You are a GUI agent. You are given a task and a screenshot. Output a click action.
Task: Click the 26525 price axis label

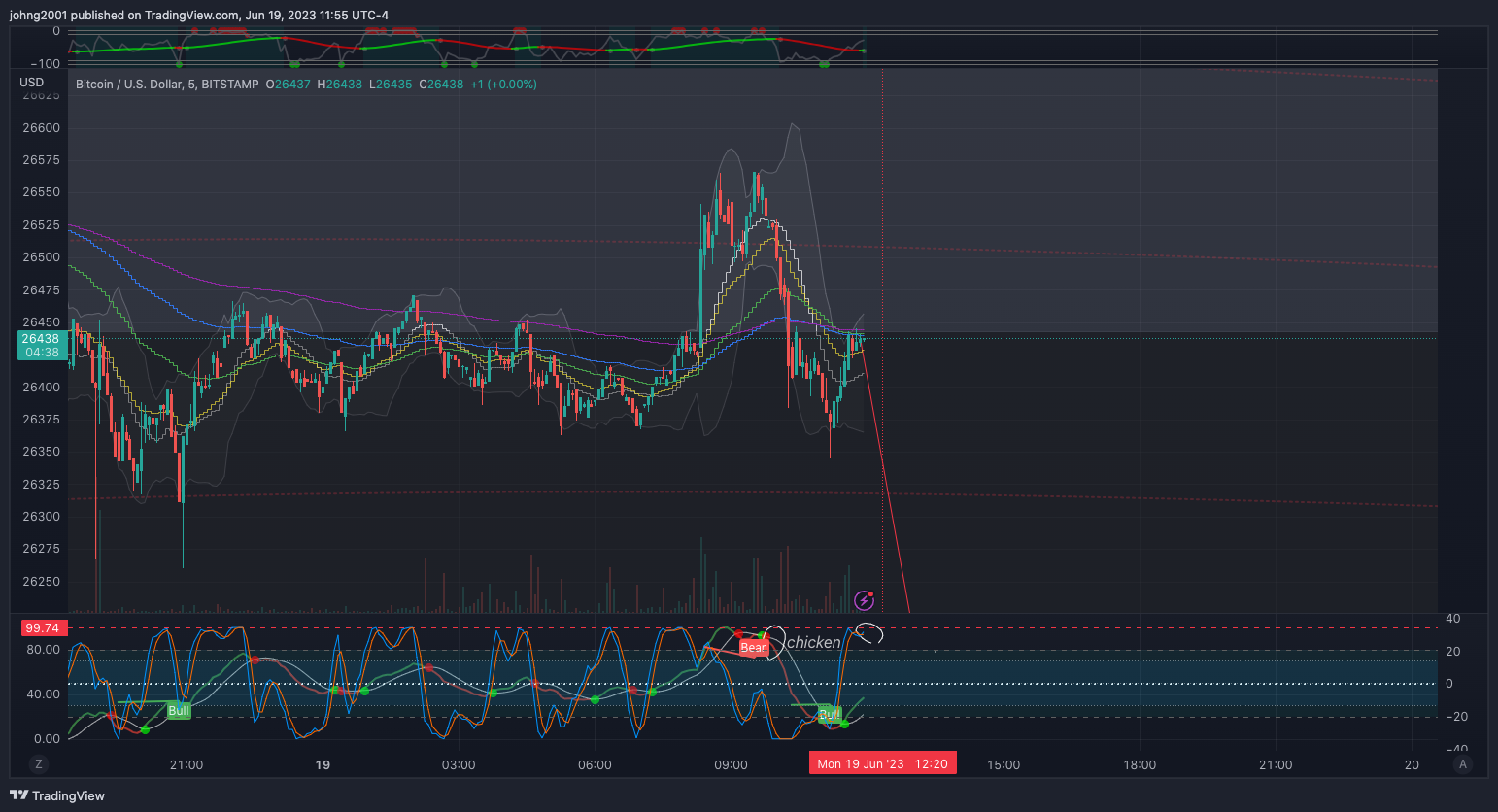pyautogui.click(x=42, y=225)
